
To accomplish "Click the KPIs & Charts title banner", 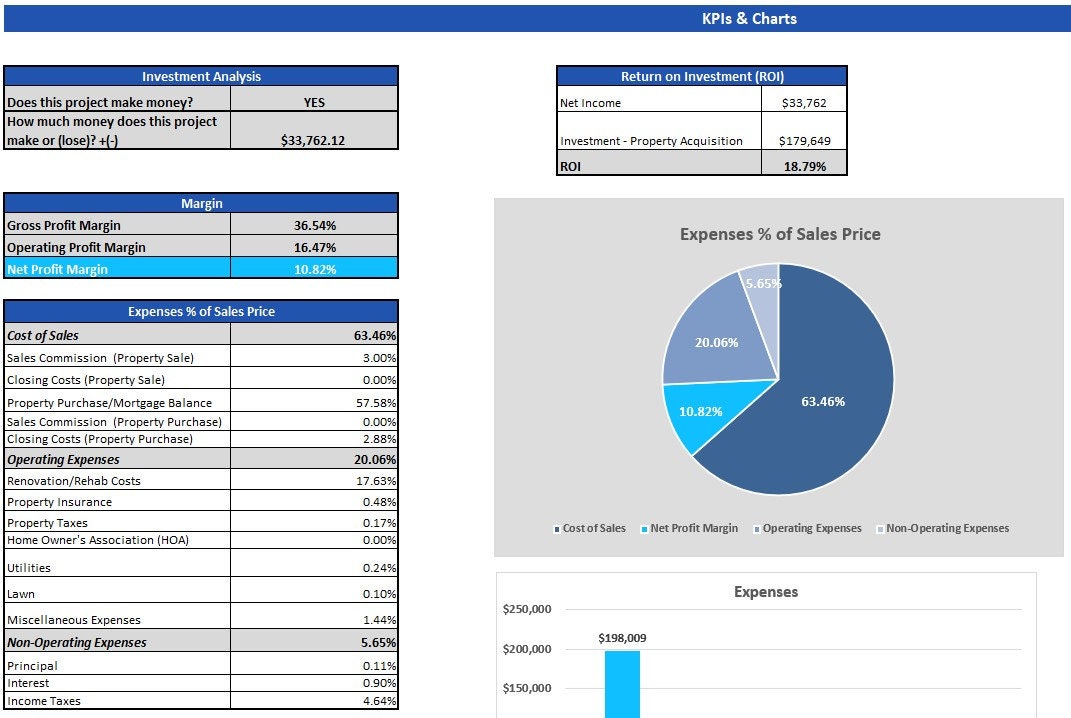I will coord(750,18).
